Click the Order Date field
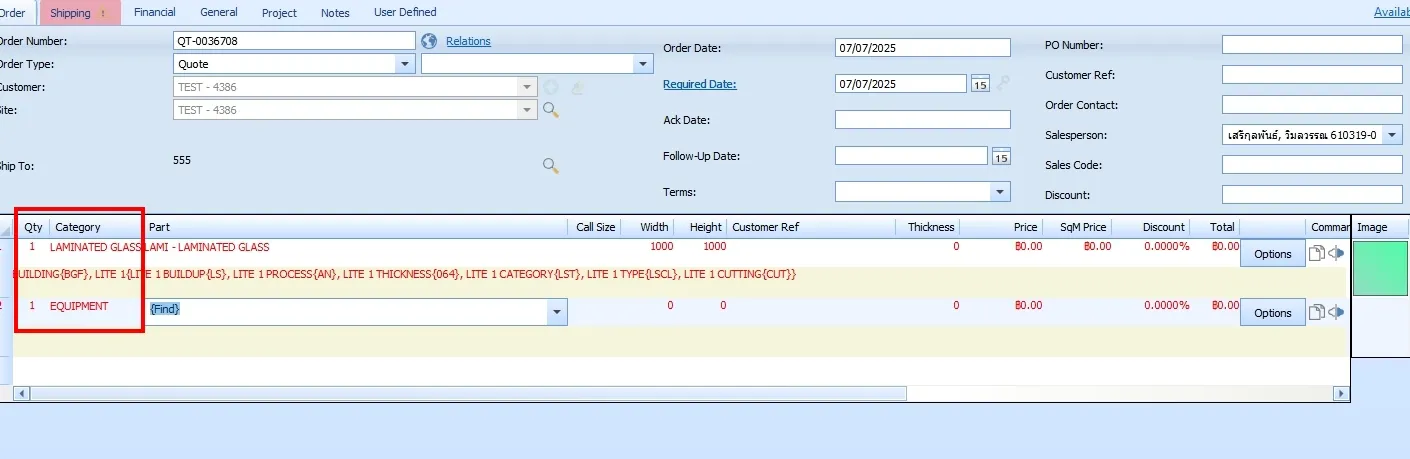Image resolution: width=1410 pixels, height=459 pixels. pos(923,48)
